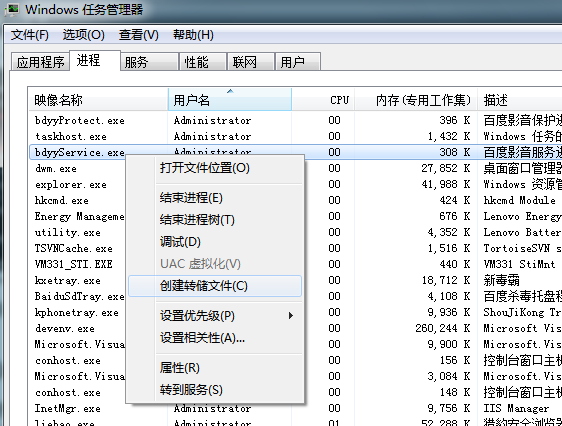
Task: Open the 文件(F) menu
Action: (29, 35)
